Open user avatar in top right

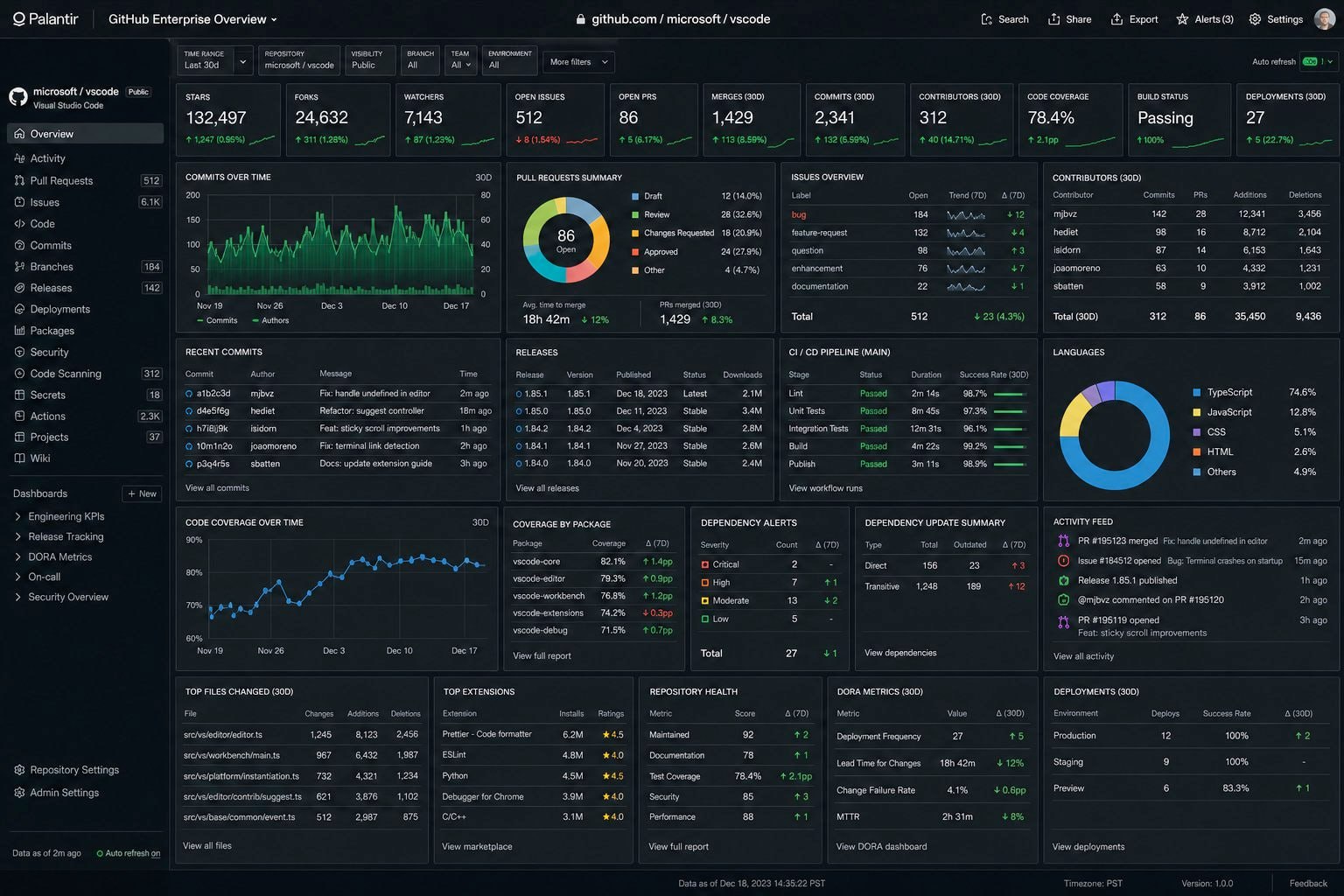[x=1325, y=19]
